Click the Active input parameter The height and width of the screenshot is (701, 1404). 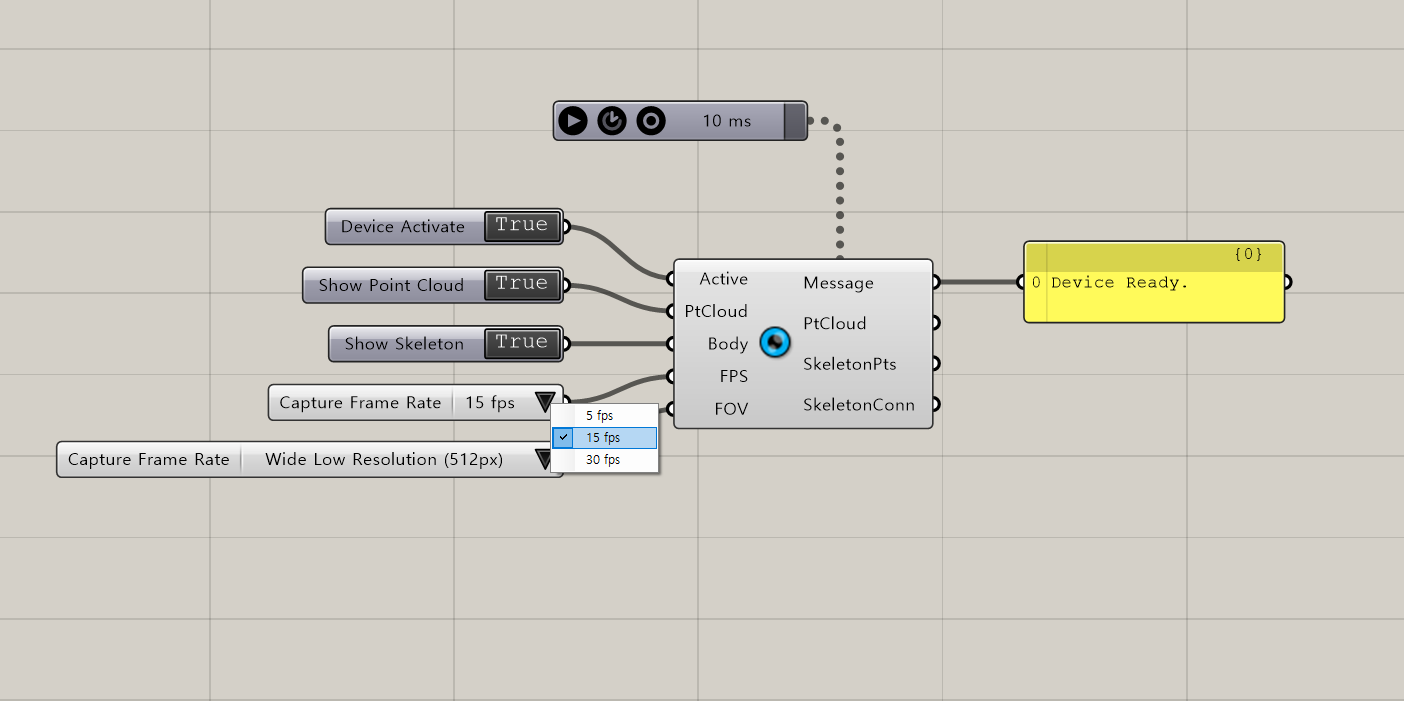[723, 278]
